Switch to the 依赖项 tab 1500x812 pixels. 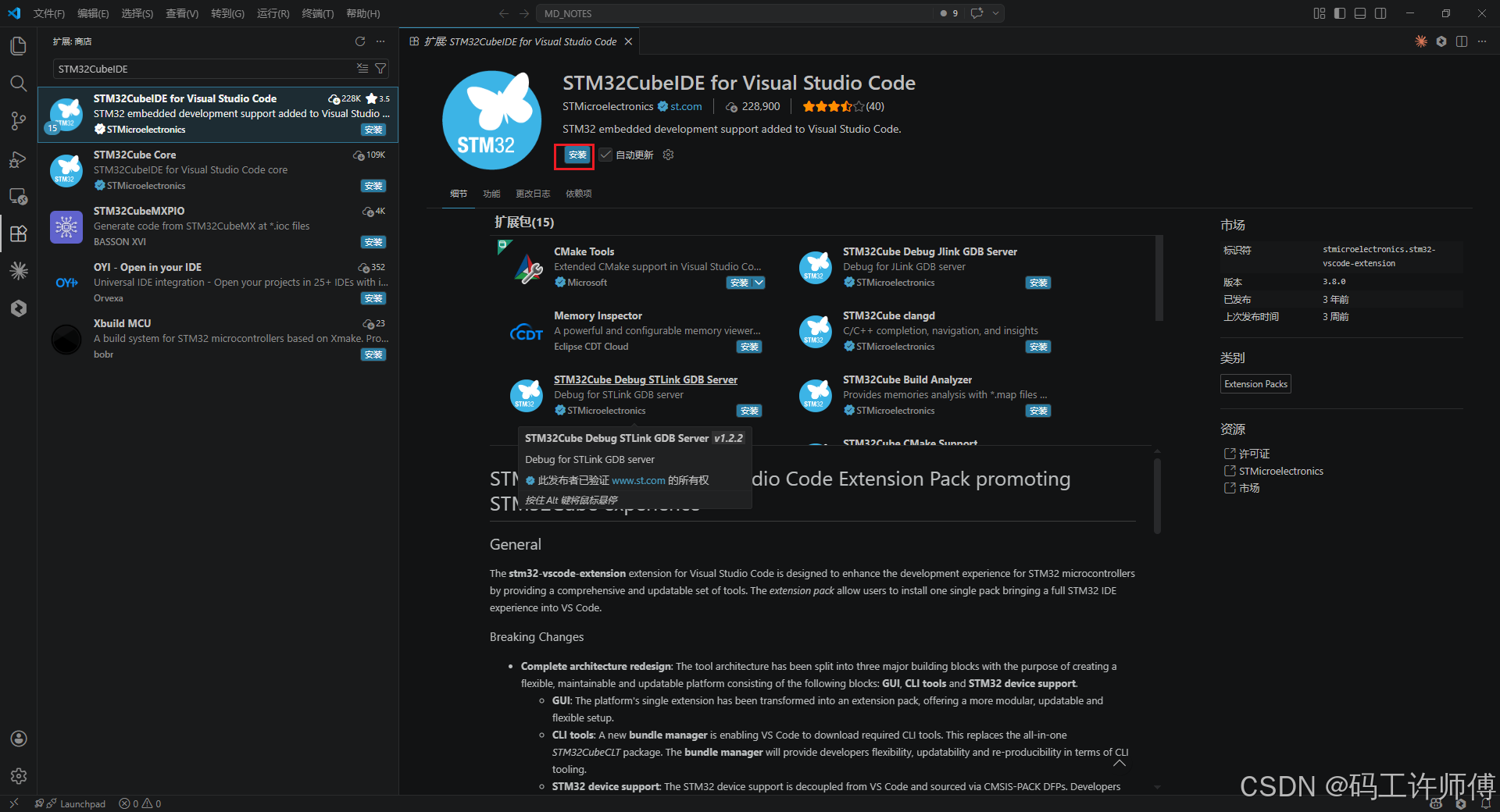click(579, 194)
